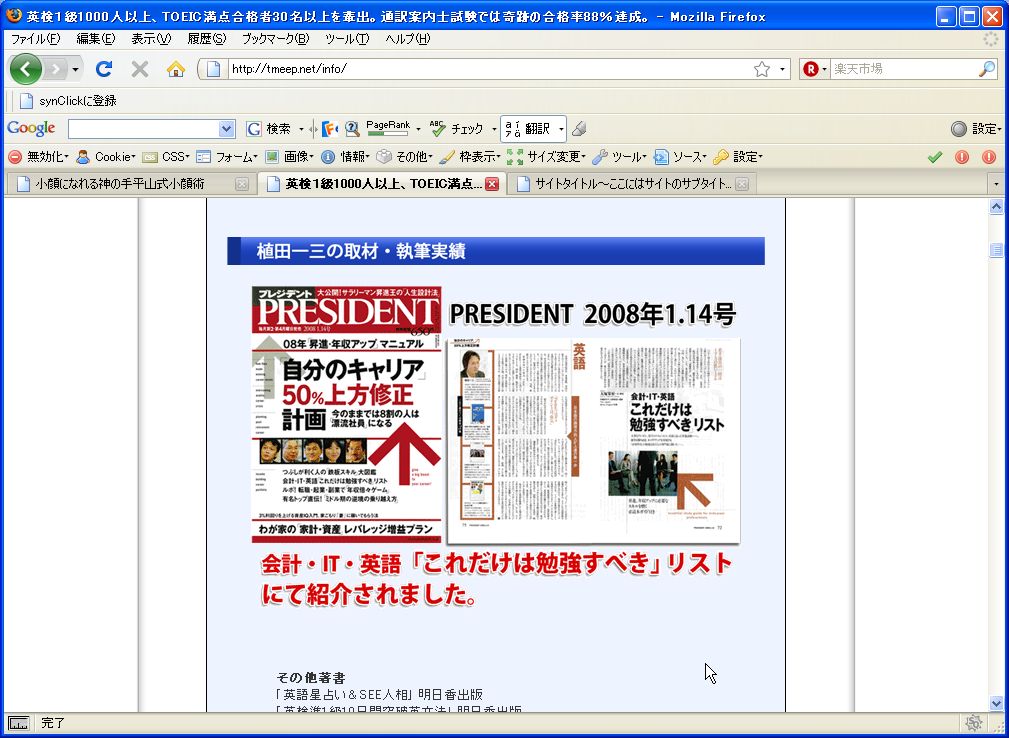Open the 編集 menu
Screen dimensions: 1009x738
[96, 39]
